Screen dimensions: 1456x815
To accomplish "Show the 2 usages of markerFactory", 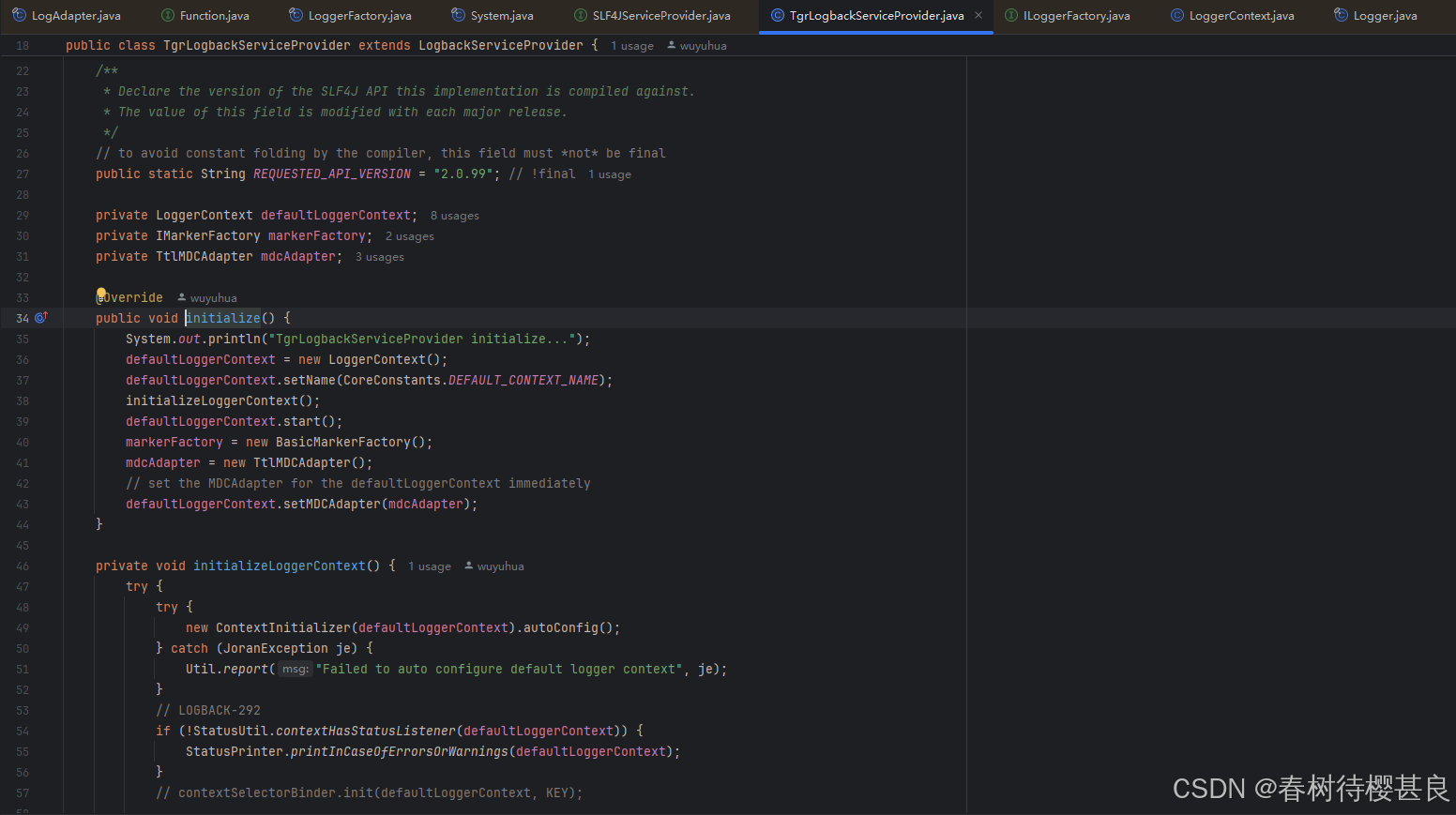I will coord(410,236).
